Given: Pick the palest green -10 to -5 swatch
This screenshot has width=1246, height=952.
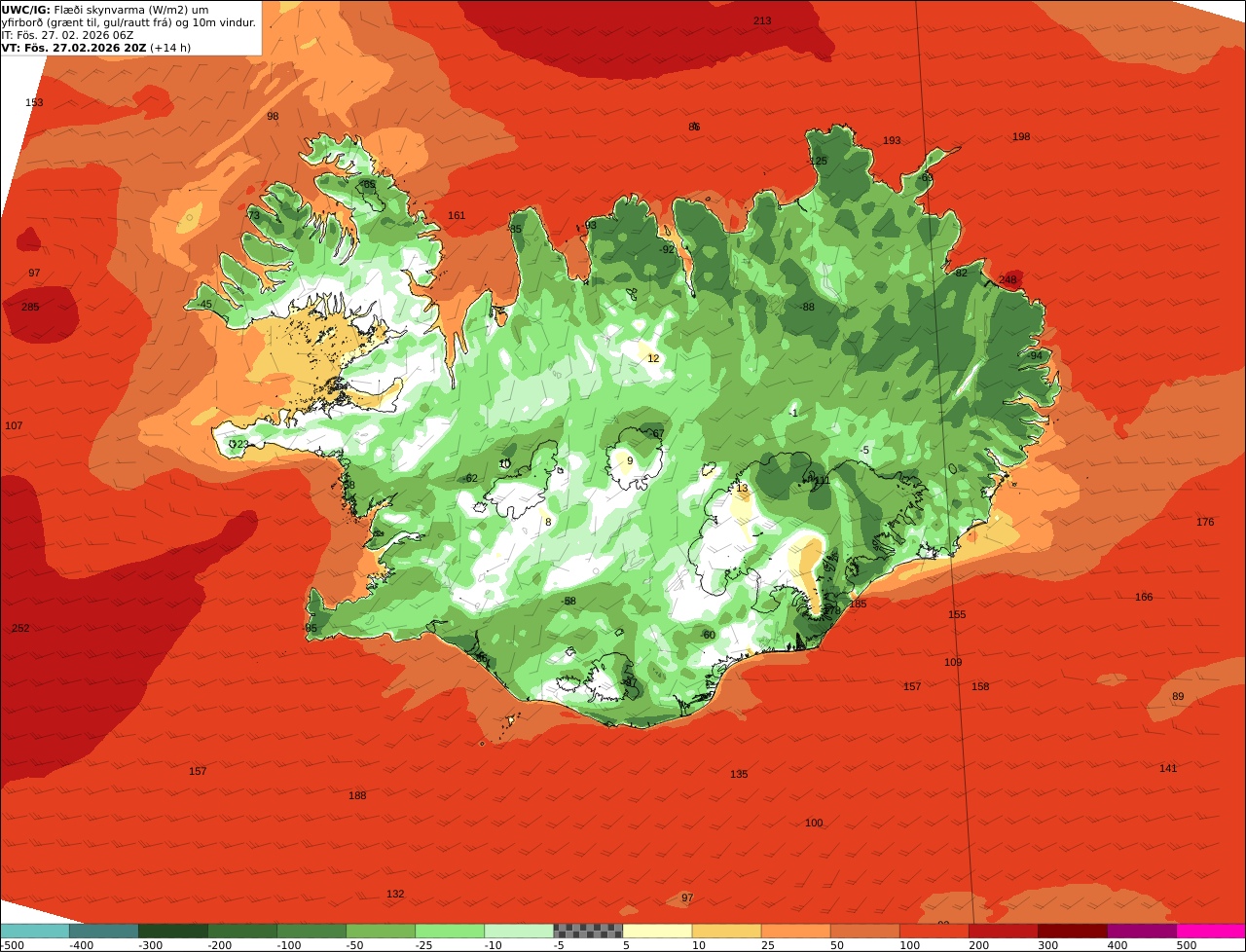Looking at the screenshot, I should tap(519, 931).
